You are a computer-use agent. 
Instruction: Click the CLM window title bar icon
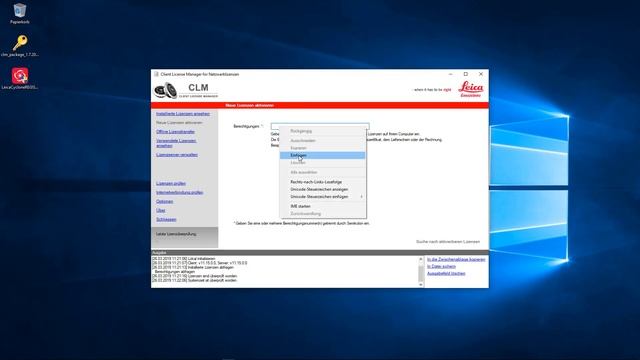pos(156,74)
